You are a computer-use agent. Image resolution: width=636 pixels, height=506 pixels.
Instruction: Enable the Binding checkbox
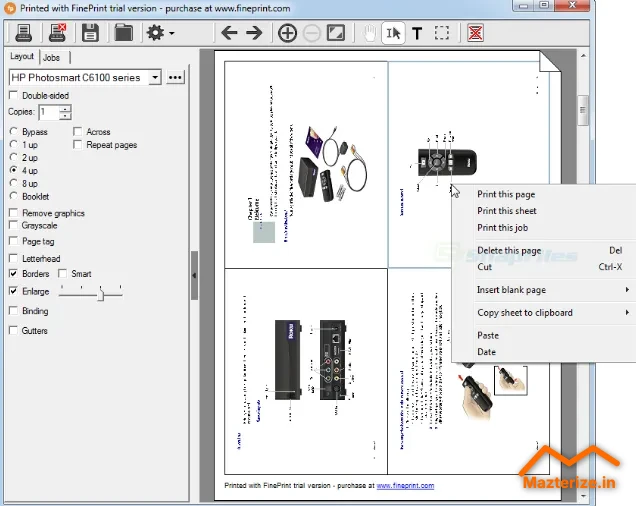(13, 311)
